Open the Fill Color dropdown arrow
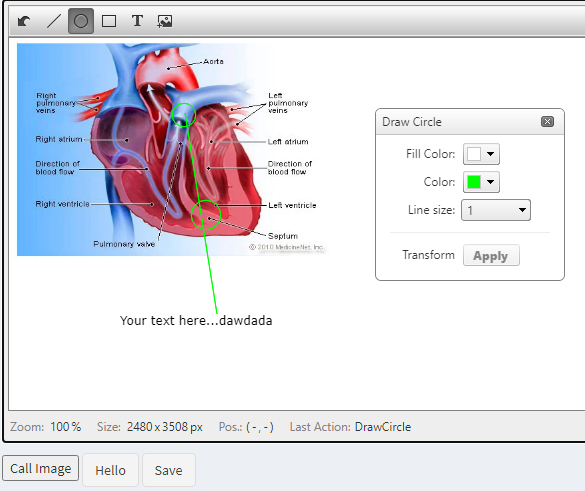Screen dimensions: 585x491 490,154
